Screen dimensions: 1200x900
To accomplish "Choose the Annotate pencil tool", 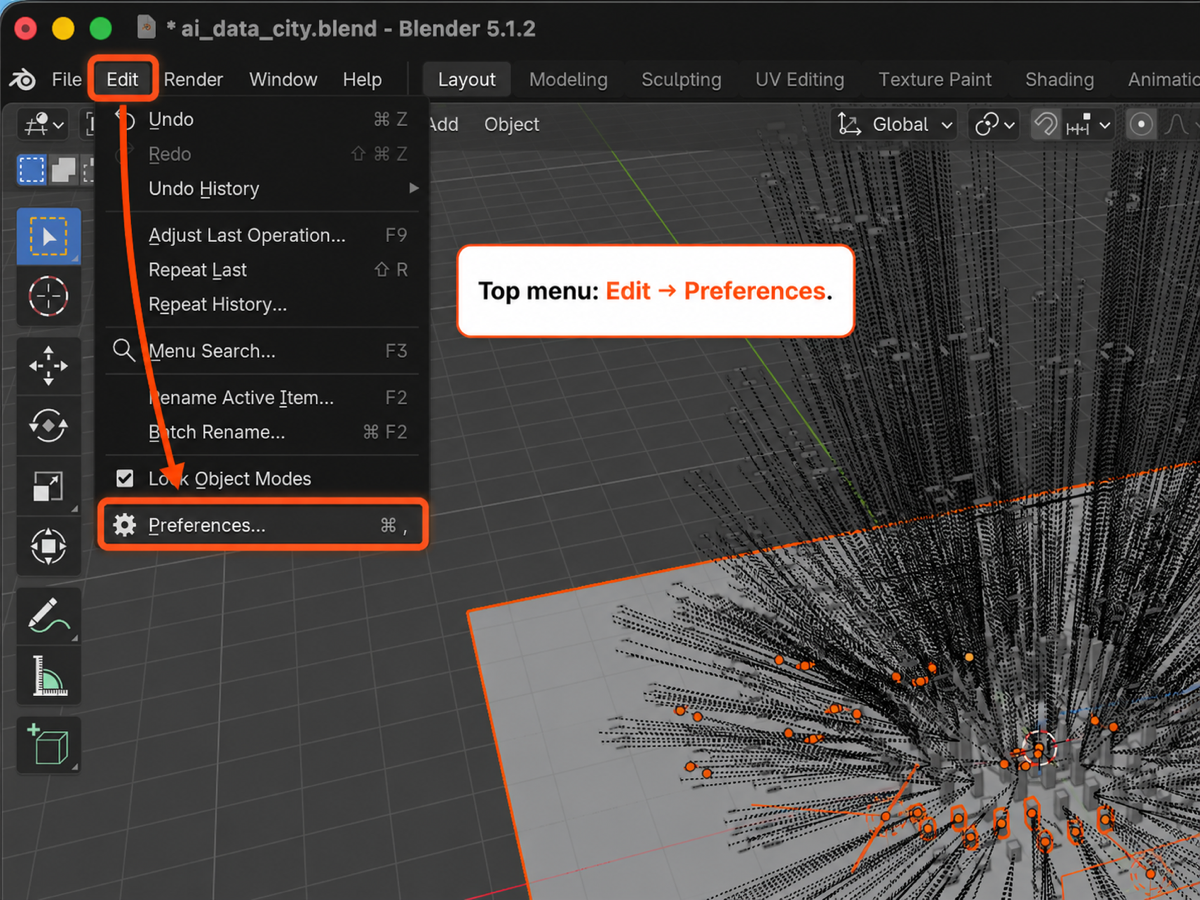I will pos(49,616).
